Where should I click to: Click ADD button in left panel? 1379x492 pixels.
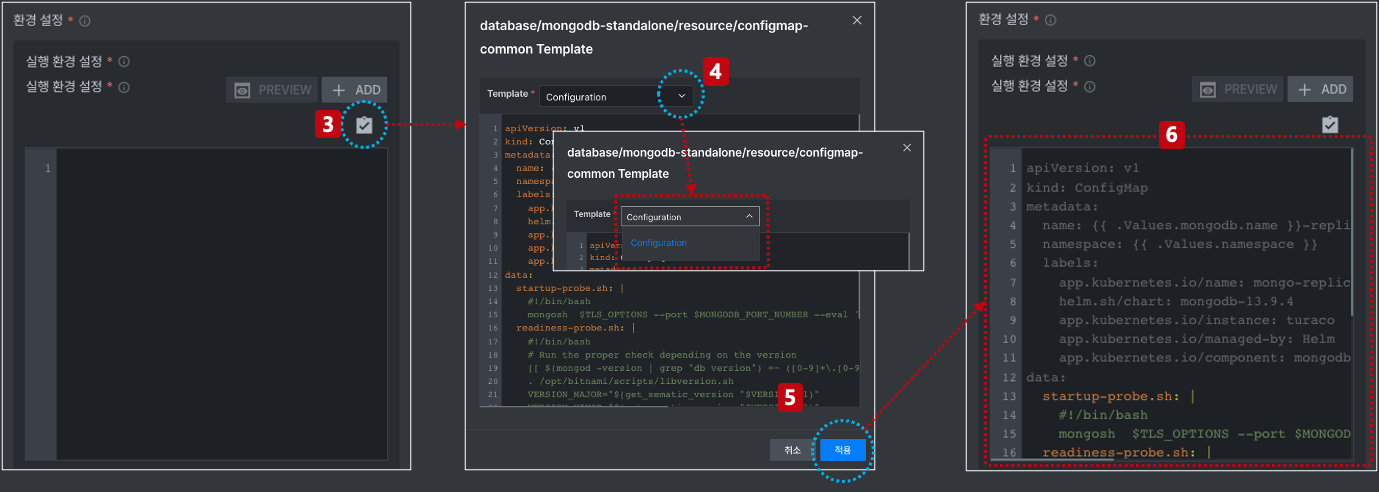pyautogui.click(x=355, y=90)
